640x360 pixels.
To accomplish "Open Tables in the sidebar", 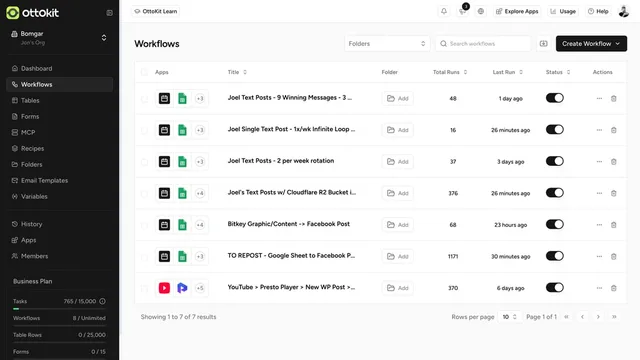I will tap(60, 100).
